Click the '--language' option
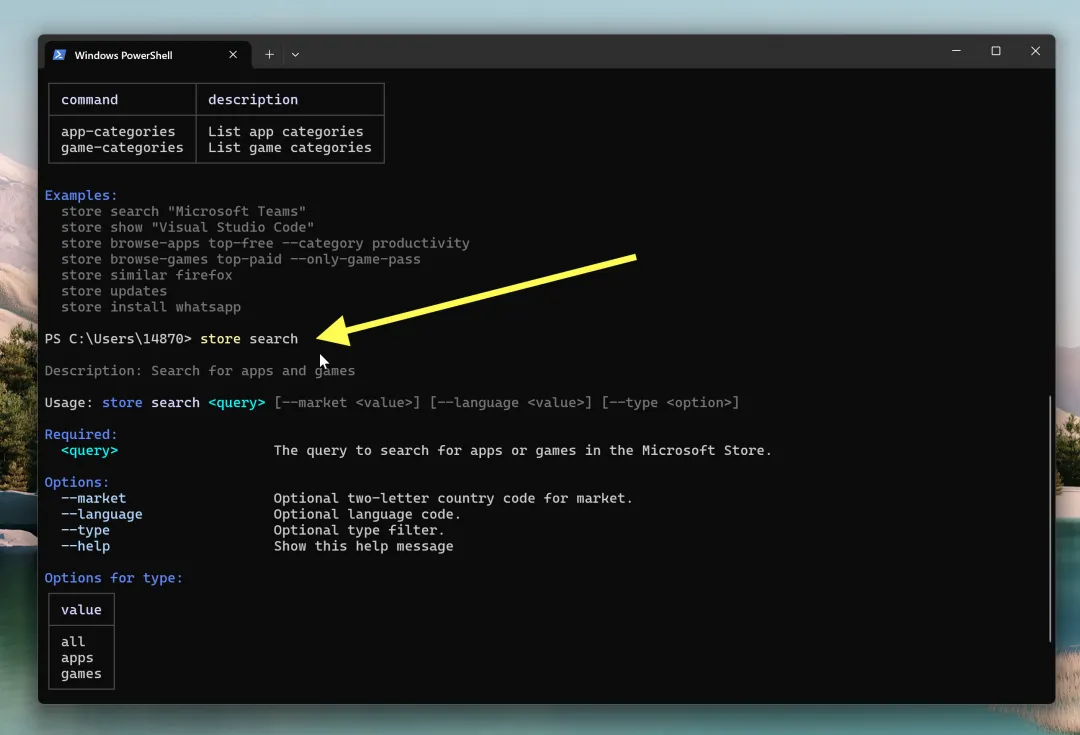 pos(101,514)
